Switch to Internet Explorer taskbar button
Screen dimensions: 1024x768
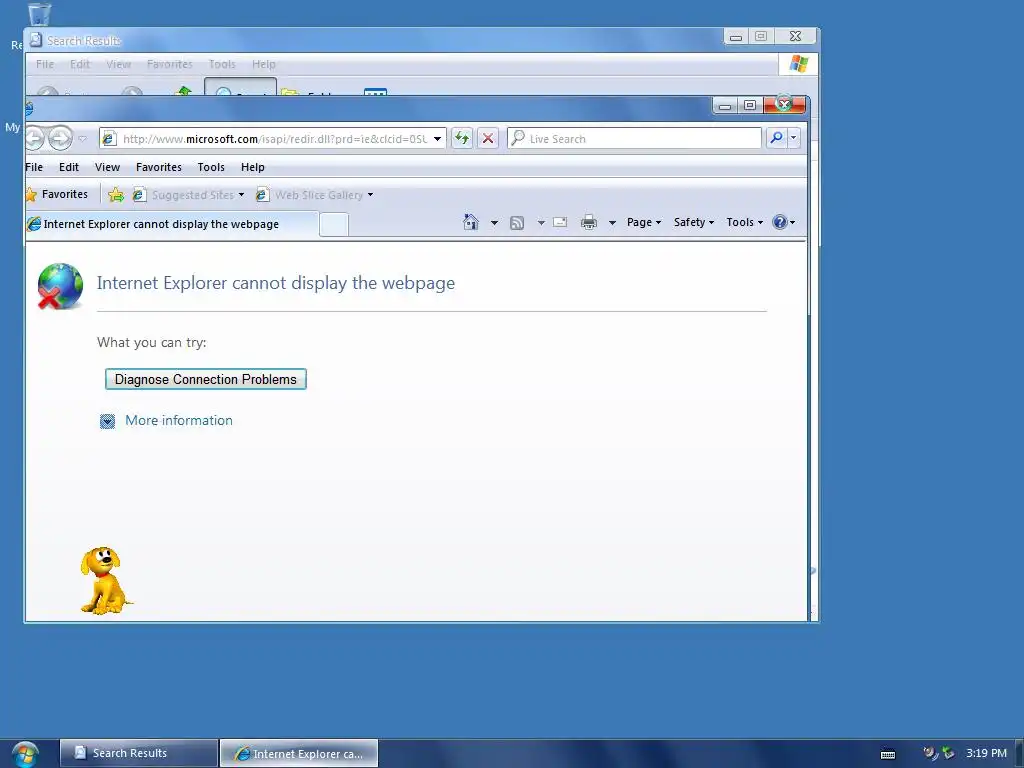(298, 753)
